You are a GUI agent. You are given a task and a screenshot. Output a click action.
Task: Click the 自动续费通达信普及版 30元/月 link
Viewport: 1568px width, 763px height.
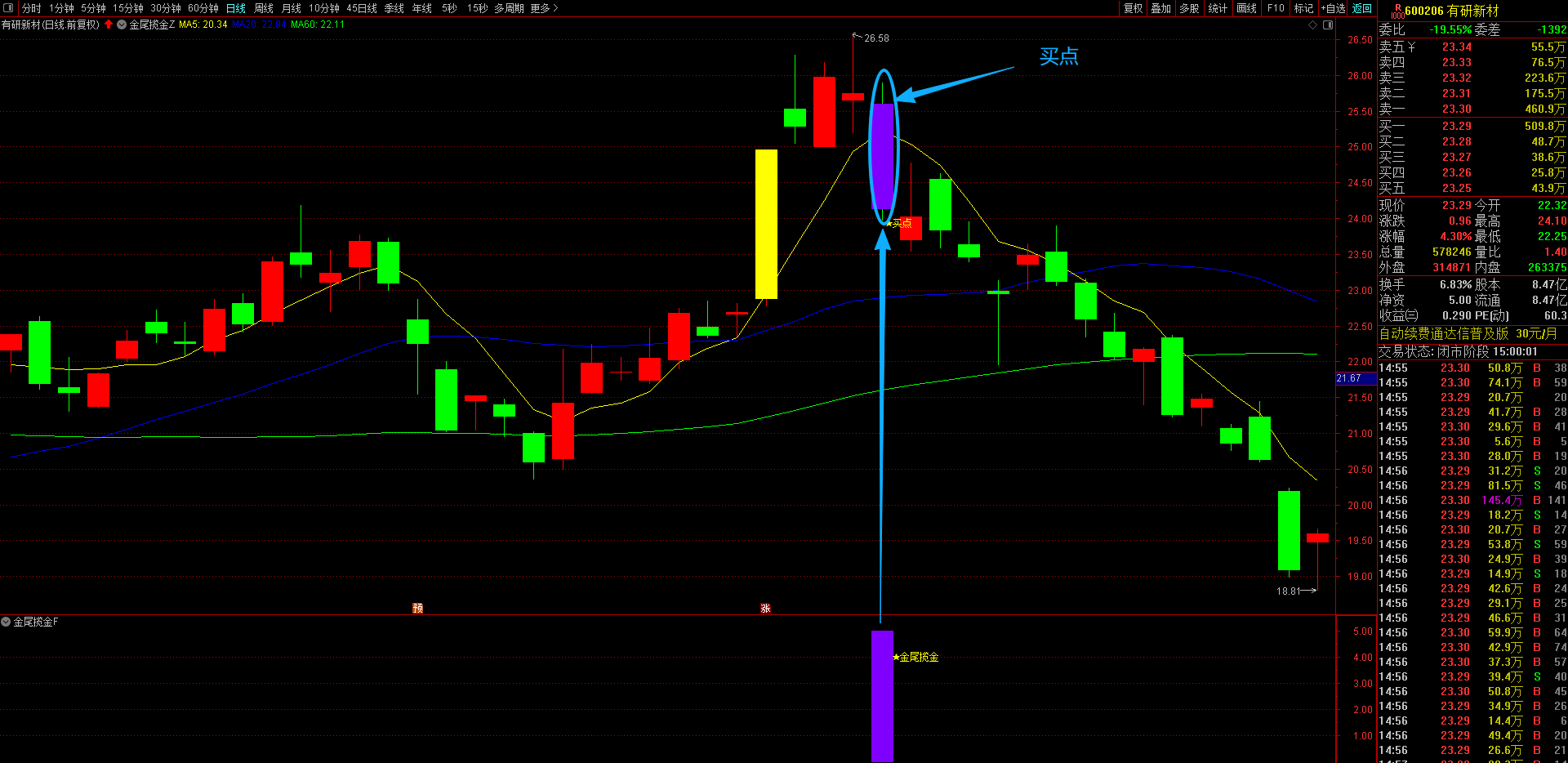[x=1468, y=333]
